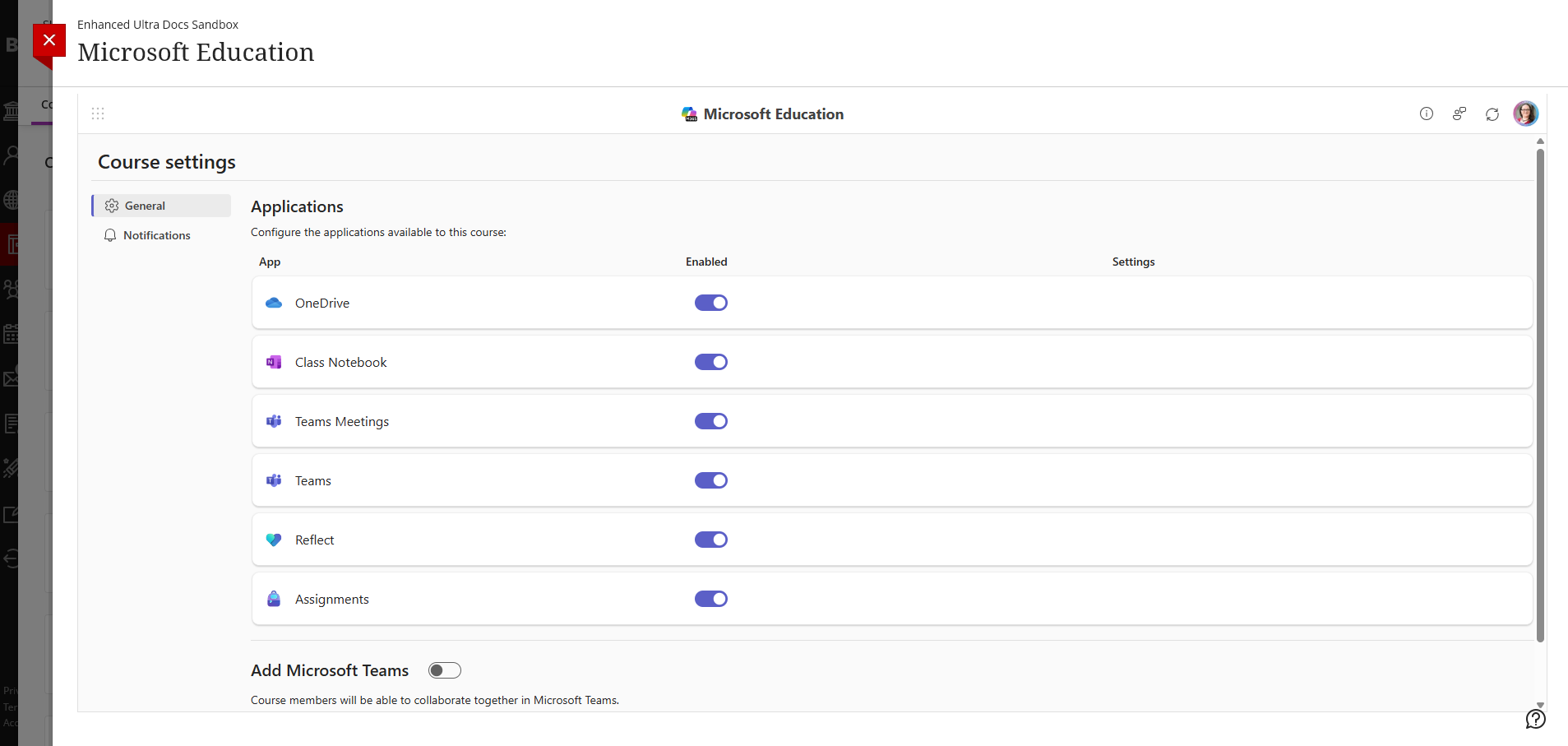Open the user profile avatar
The height and width of the screenshot is (746, 1568).
click(1525, 114)
